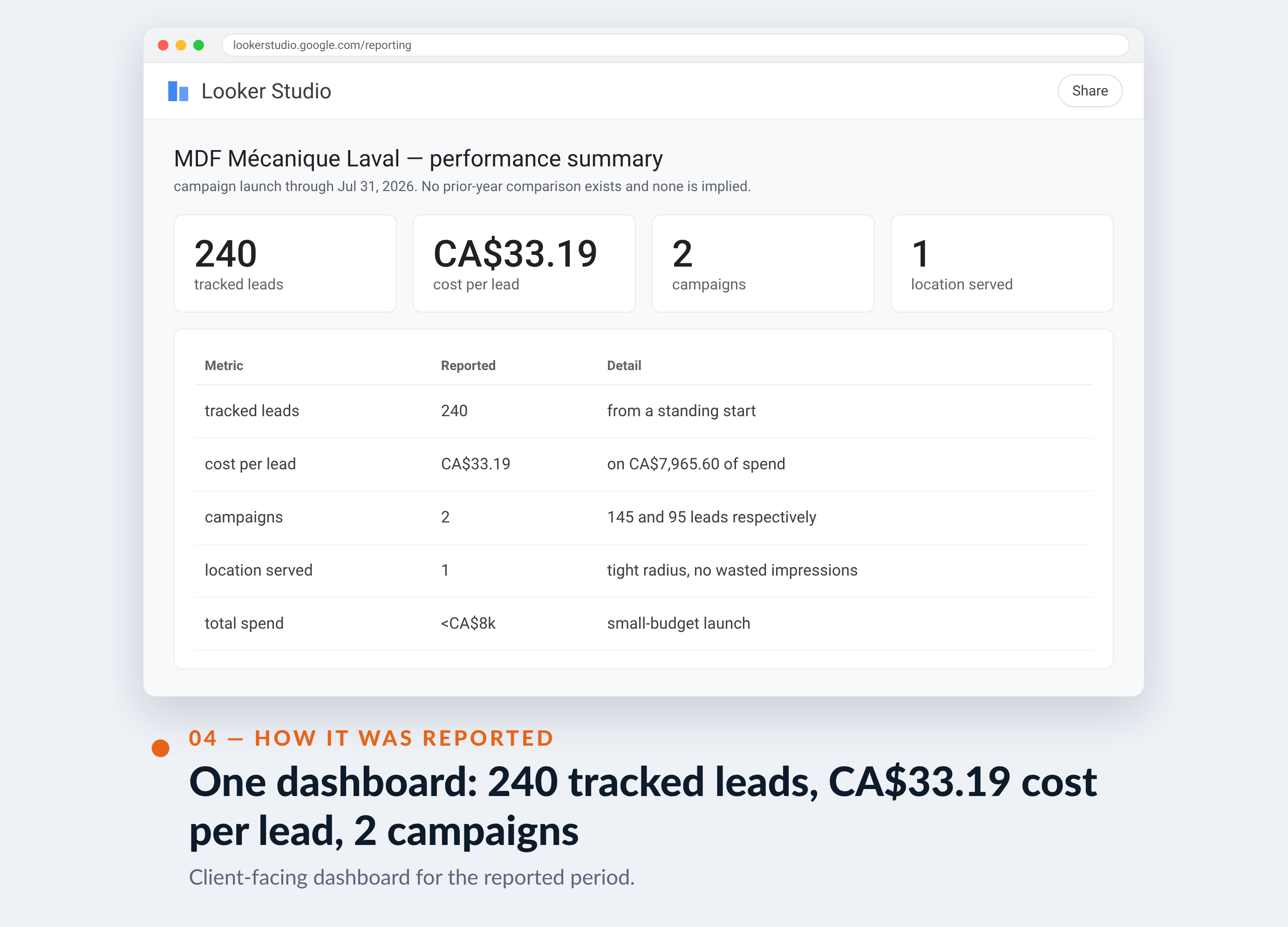1288x927 pixels.
Task: Click 'Client-facing dashboard for the reported period' text
Action: pyautogui.click(x=412, y=877)
